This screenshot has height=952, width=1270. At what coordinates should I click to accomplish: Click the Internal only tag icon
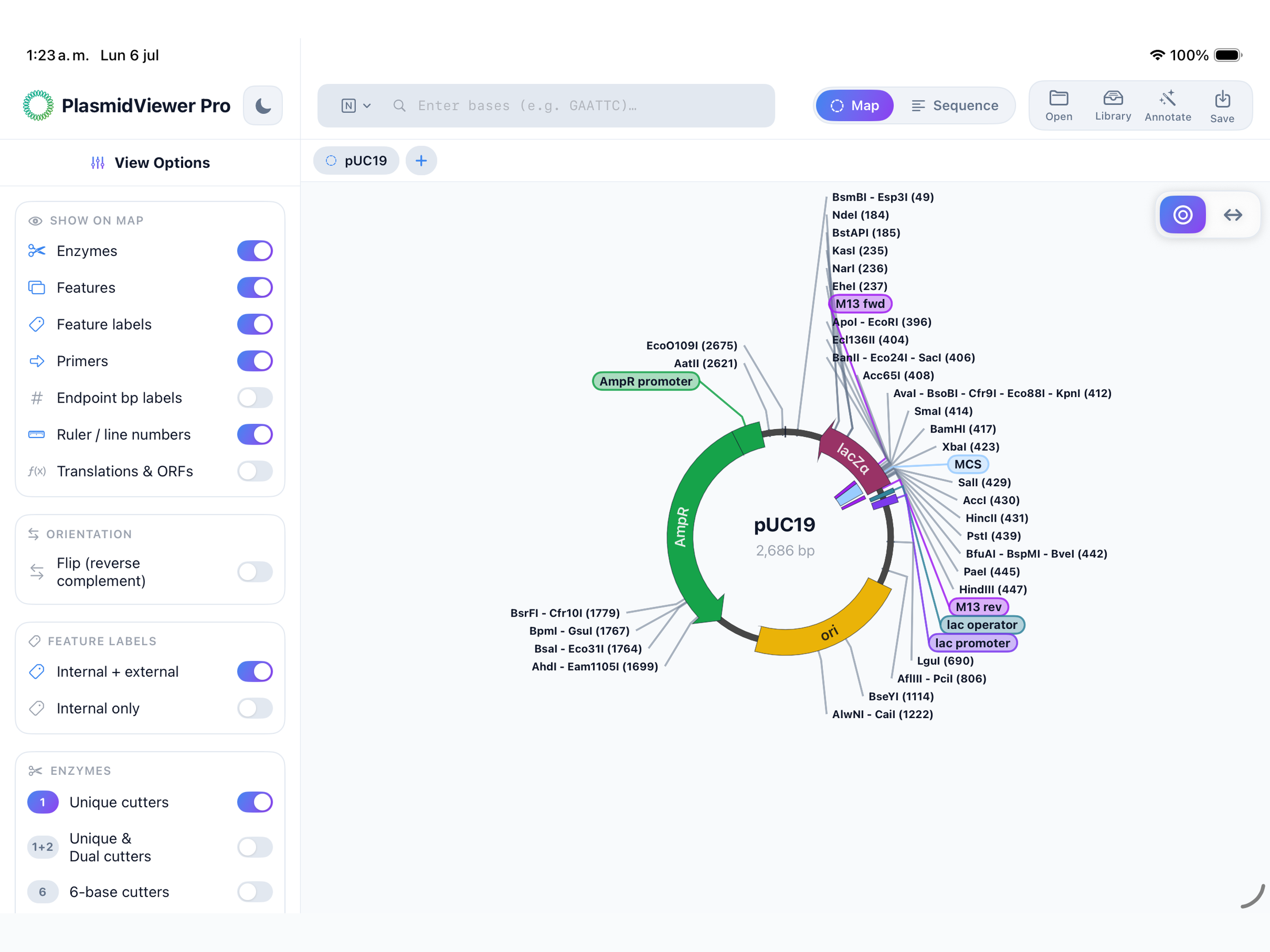37,708
